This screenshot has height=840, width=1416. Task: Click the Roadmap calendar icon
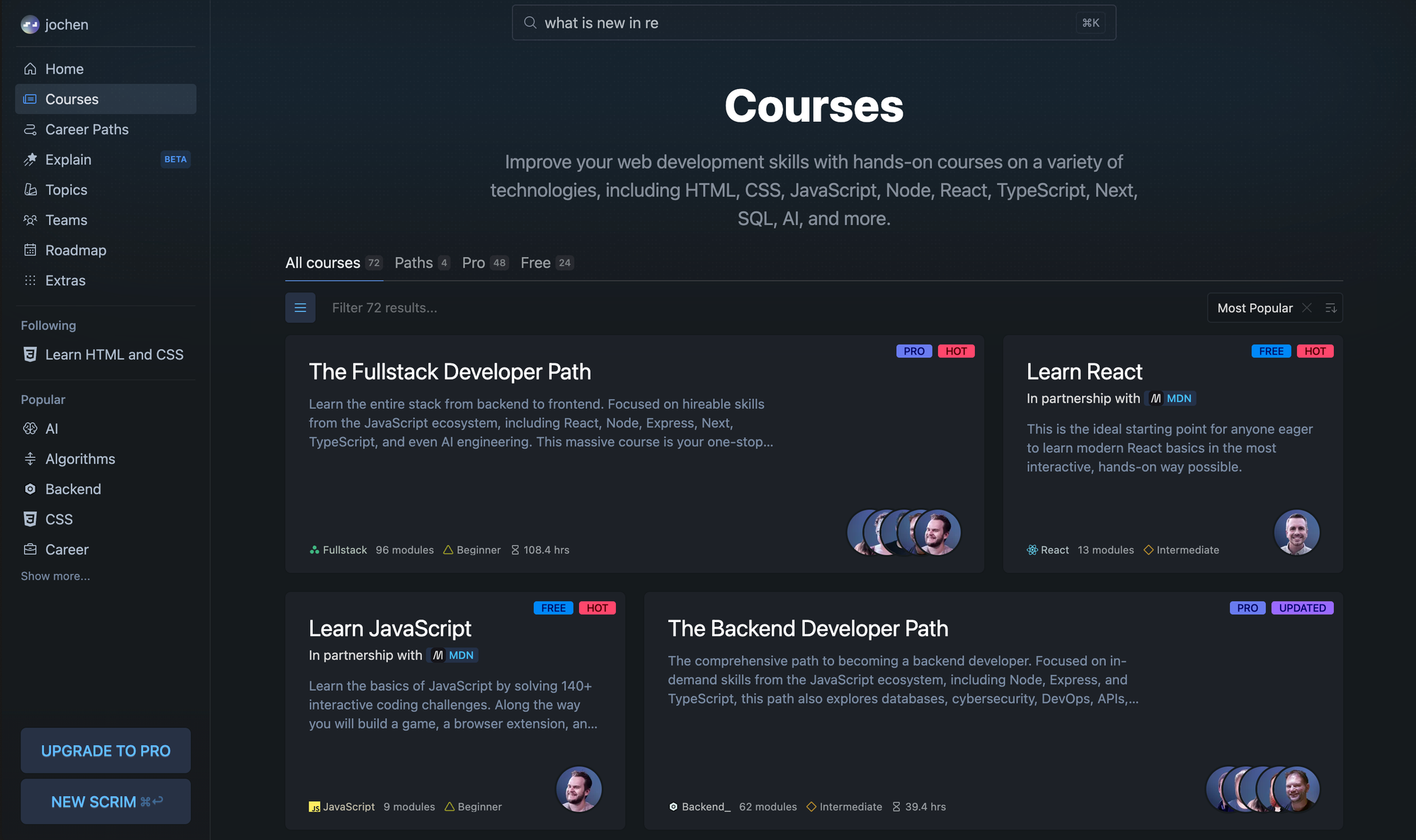pos(30,251)
